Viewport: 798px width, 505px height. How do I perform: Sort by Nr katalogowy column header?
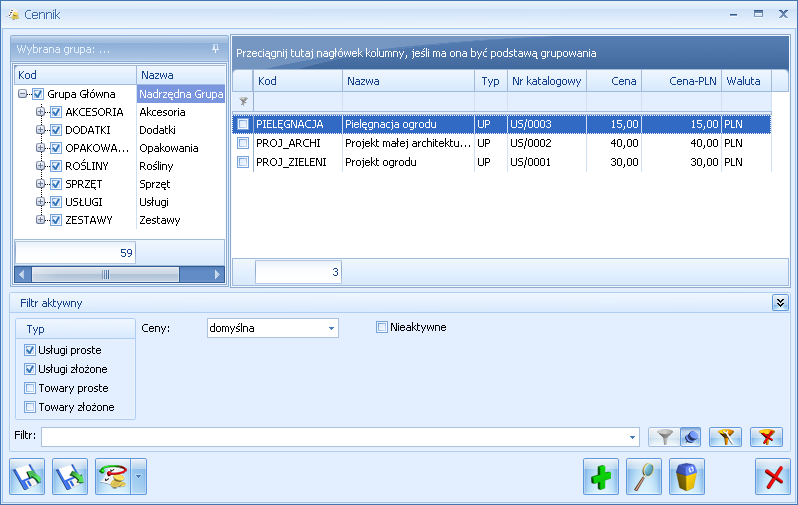547,81
